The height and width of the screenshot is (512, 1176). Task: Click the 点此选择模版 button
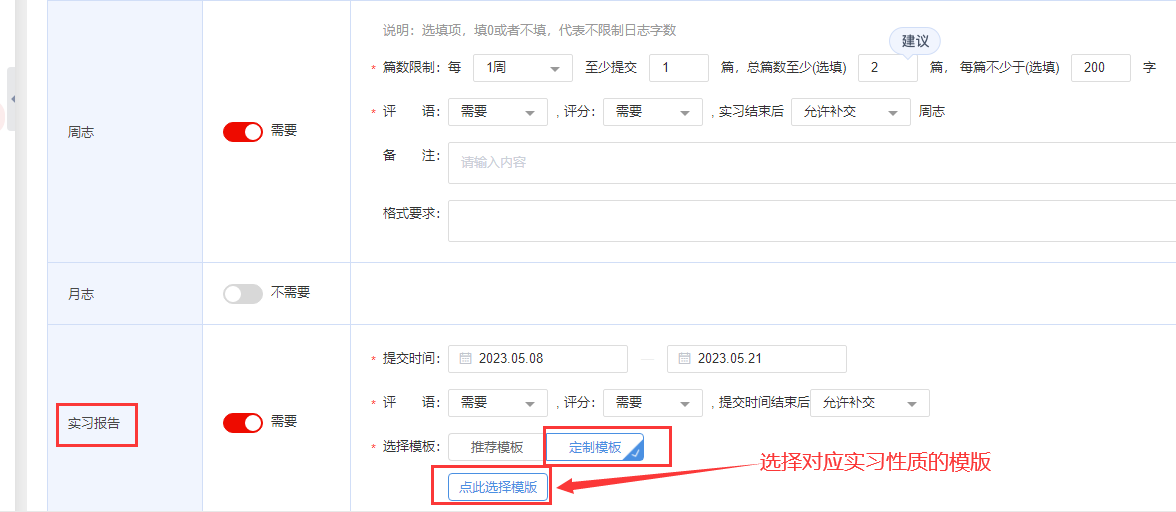(x=498, y=488)
